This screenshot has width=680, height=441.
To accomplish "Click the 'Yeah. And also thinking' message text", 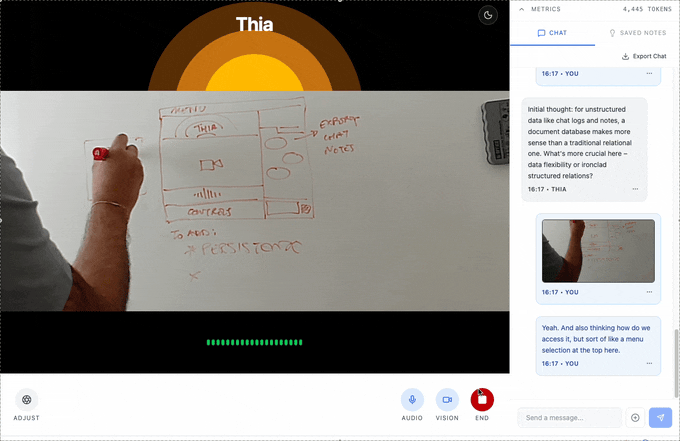I will [596, 339].
